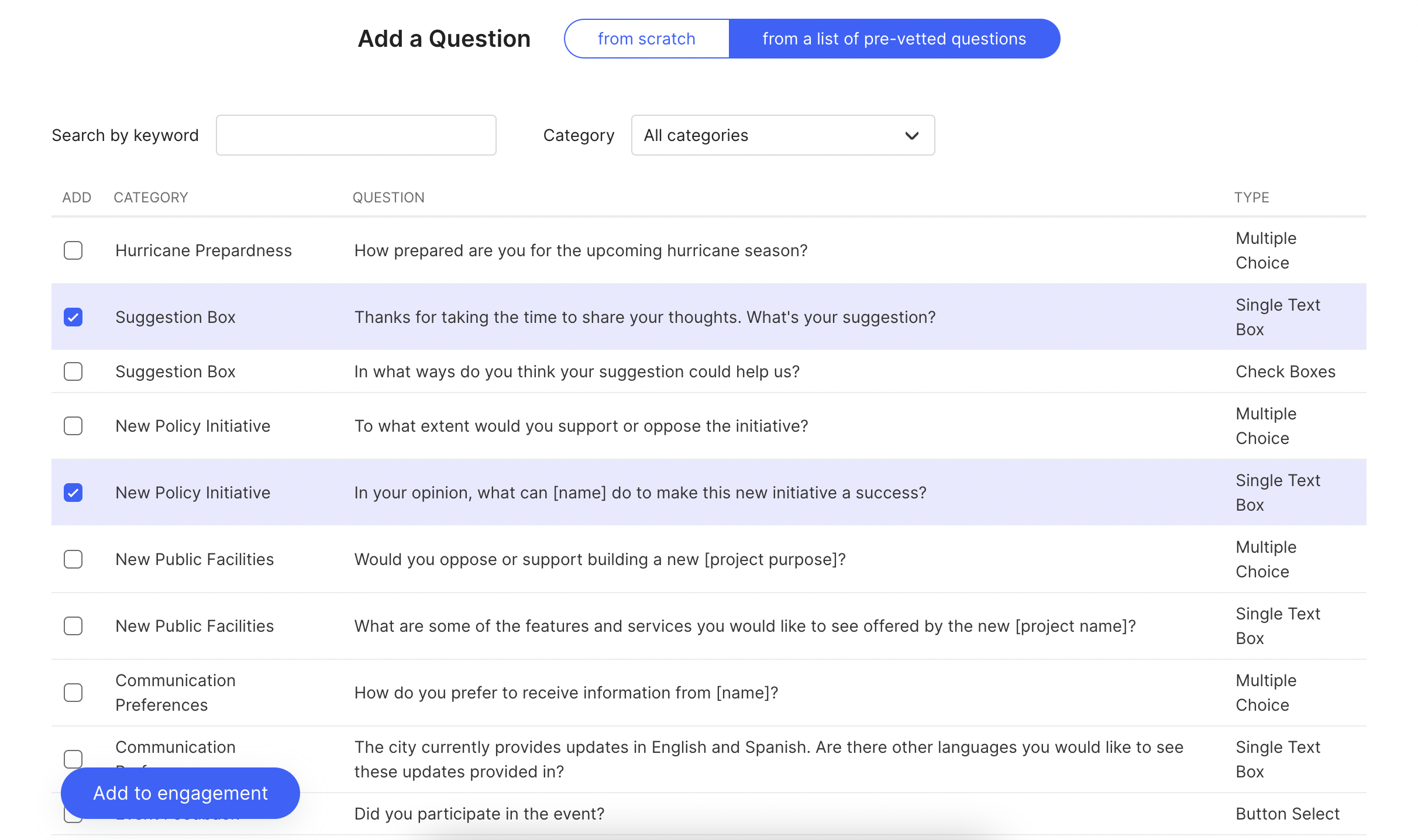The image size is (1418, 840).
Task: Select the support or oppose initiative question
Action: tap(73, 426)
